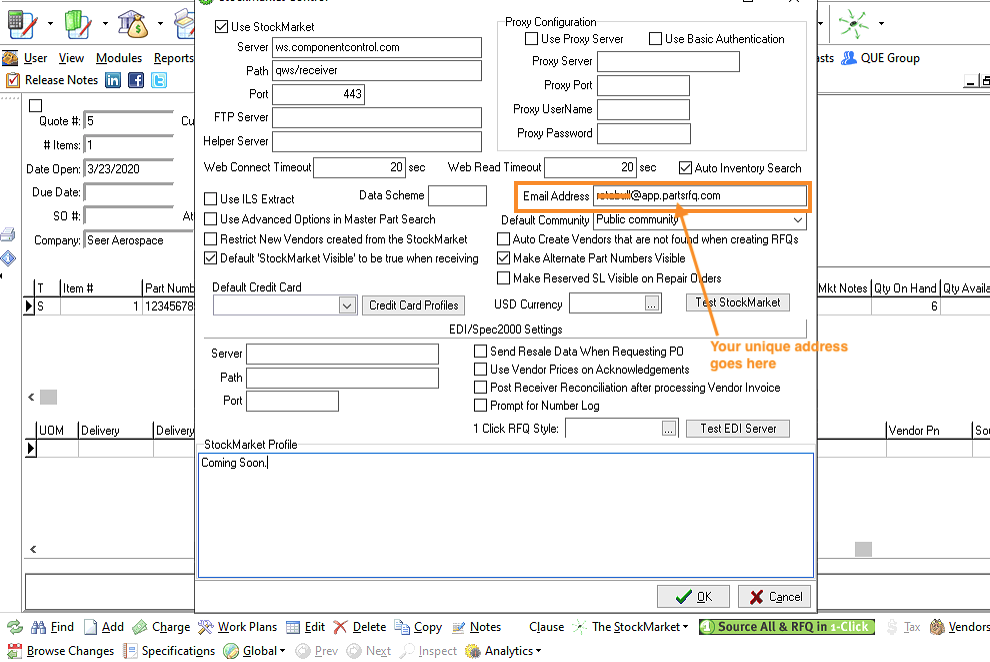
Task: Click the StockMarket Profile text area
Action: click(x=506, y=515)
